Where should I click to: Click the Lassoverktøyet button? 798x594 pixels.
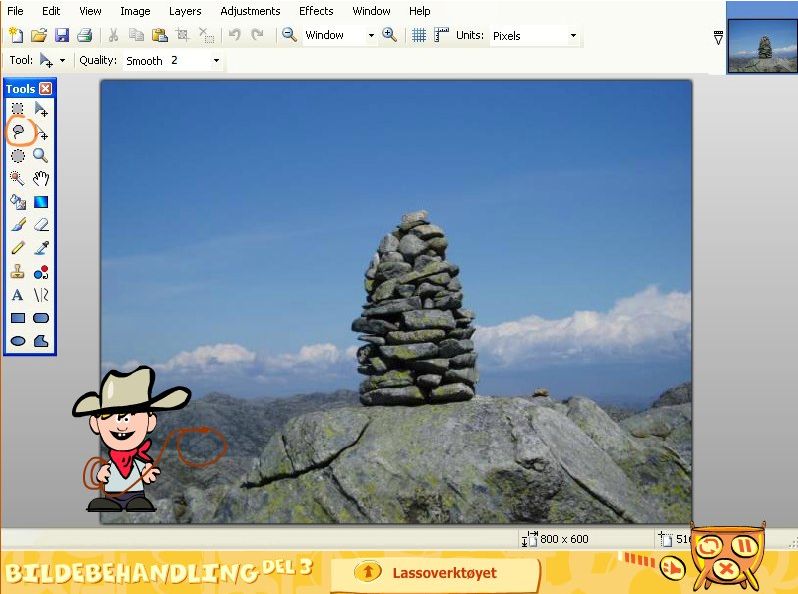pos(433,573)
